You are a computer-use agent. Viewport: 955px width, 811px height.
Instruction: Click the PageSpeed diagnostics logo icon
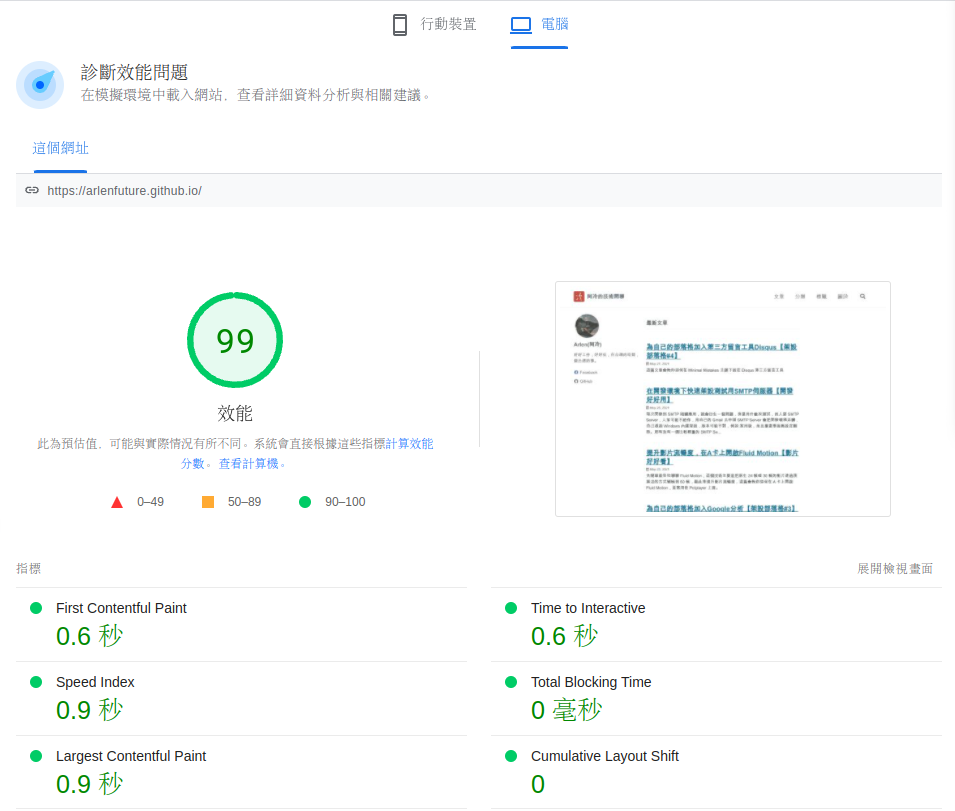[39, 84]
